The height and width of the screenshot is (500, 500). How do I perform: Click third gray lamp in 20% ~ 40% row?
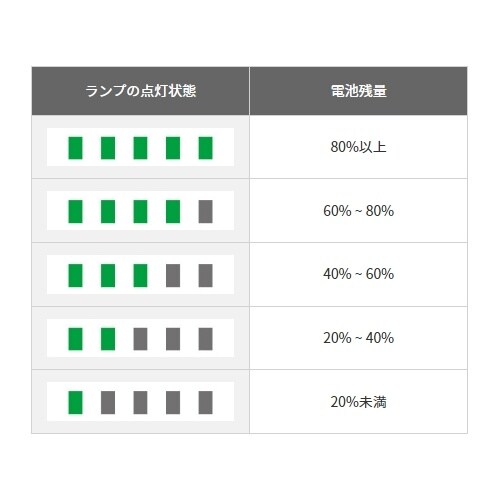pyautogui.click(x=140, y=339)
